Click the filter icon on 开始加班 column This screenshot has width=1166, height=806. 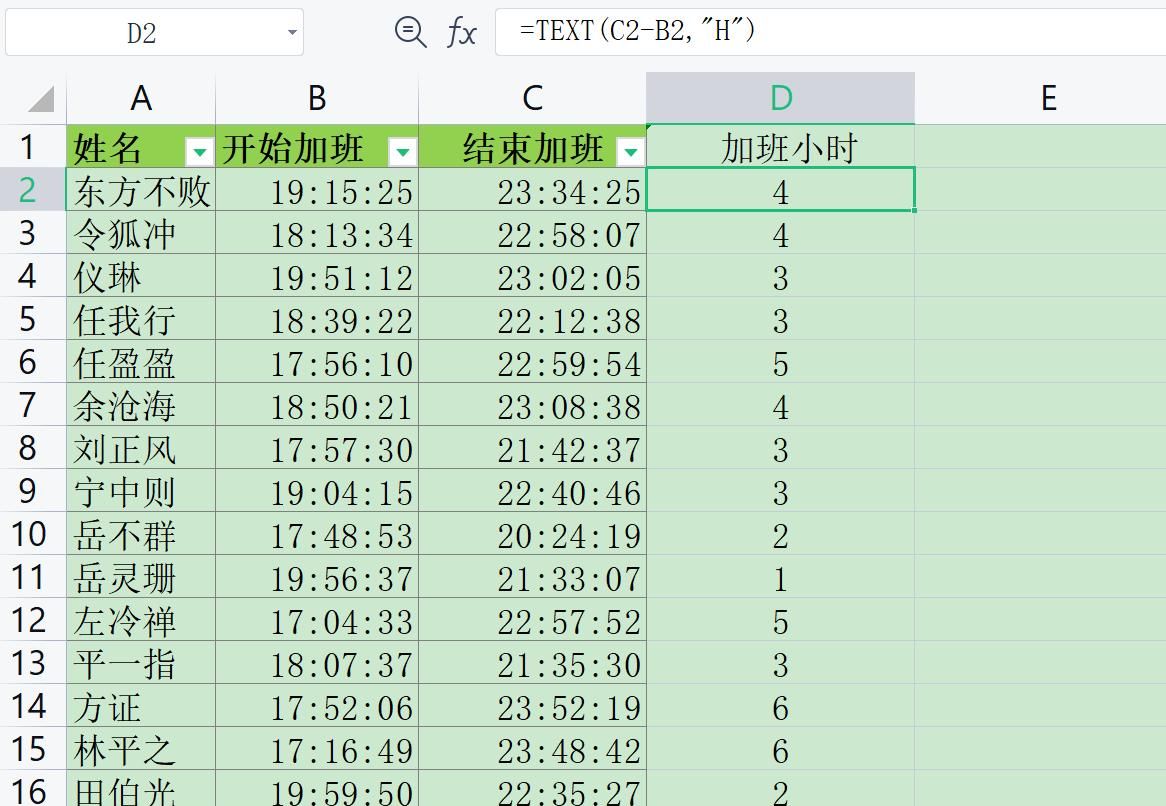tap(403, 153)
